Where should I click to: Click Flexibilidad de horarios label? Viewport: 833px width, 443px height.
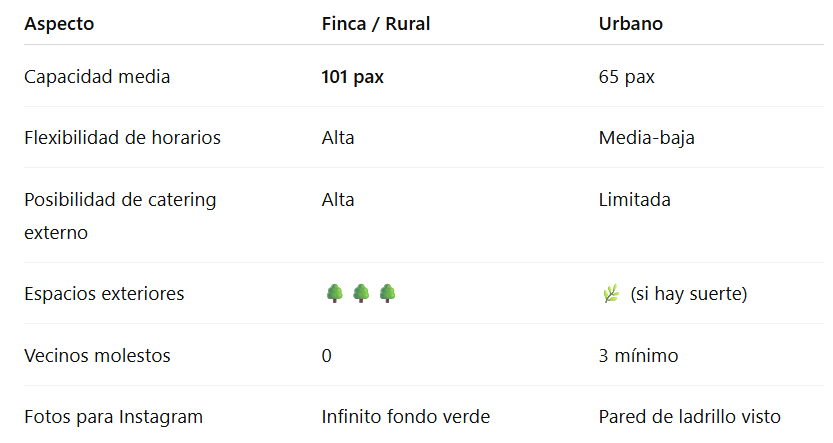coord(122,138)
